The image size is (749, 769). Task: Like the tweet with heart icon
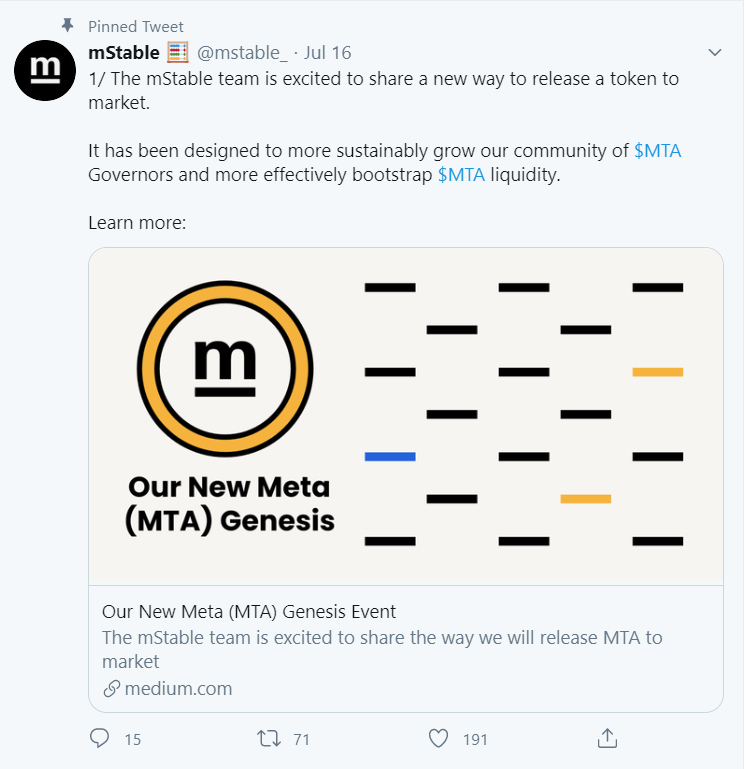coord(438,739)
